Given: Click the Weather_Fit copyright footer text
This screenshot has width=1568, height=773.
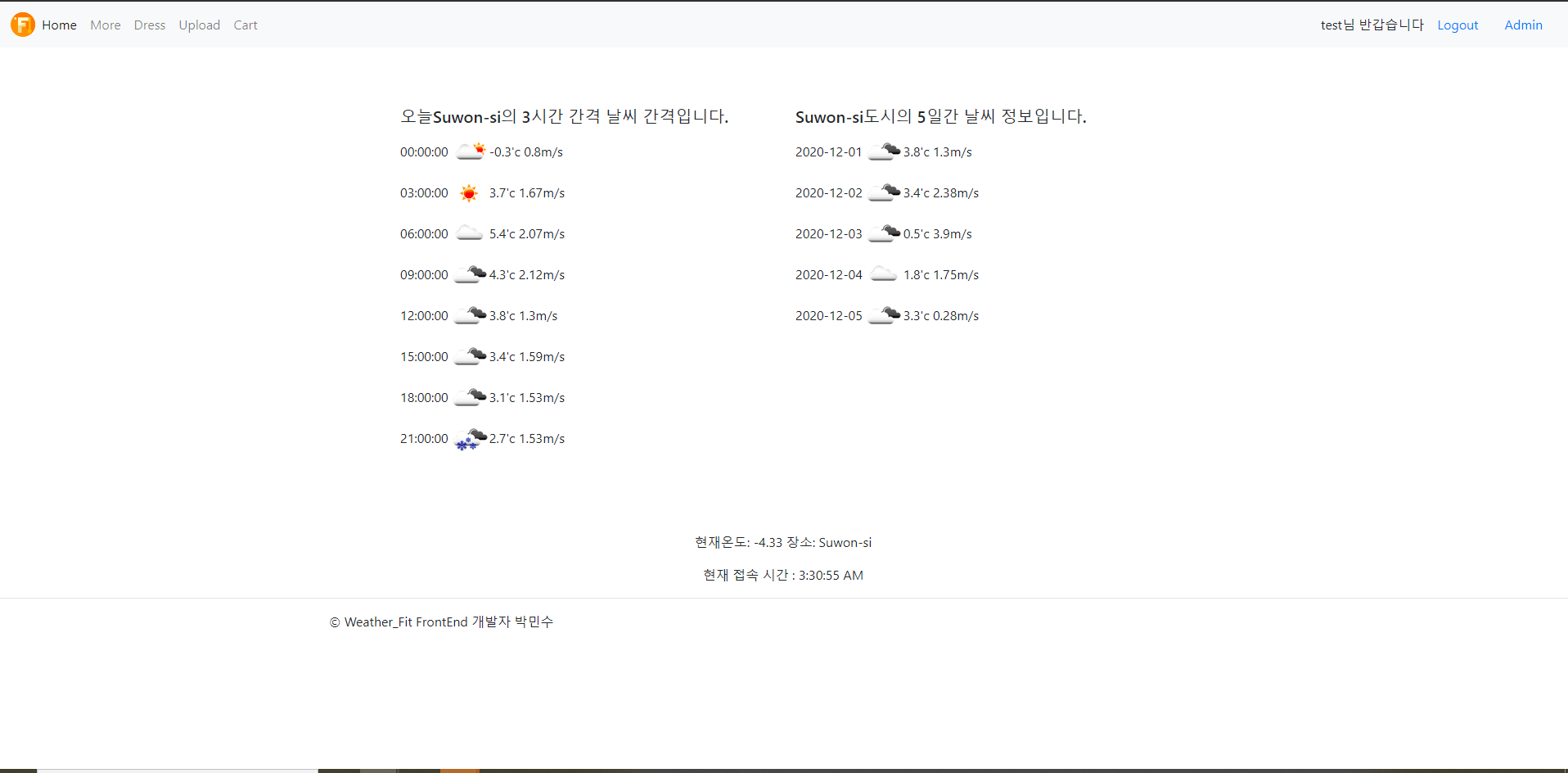Looking at the screenshot, I should click(x=441, y=622).
